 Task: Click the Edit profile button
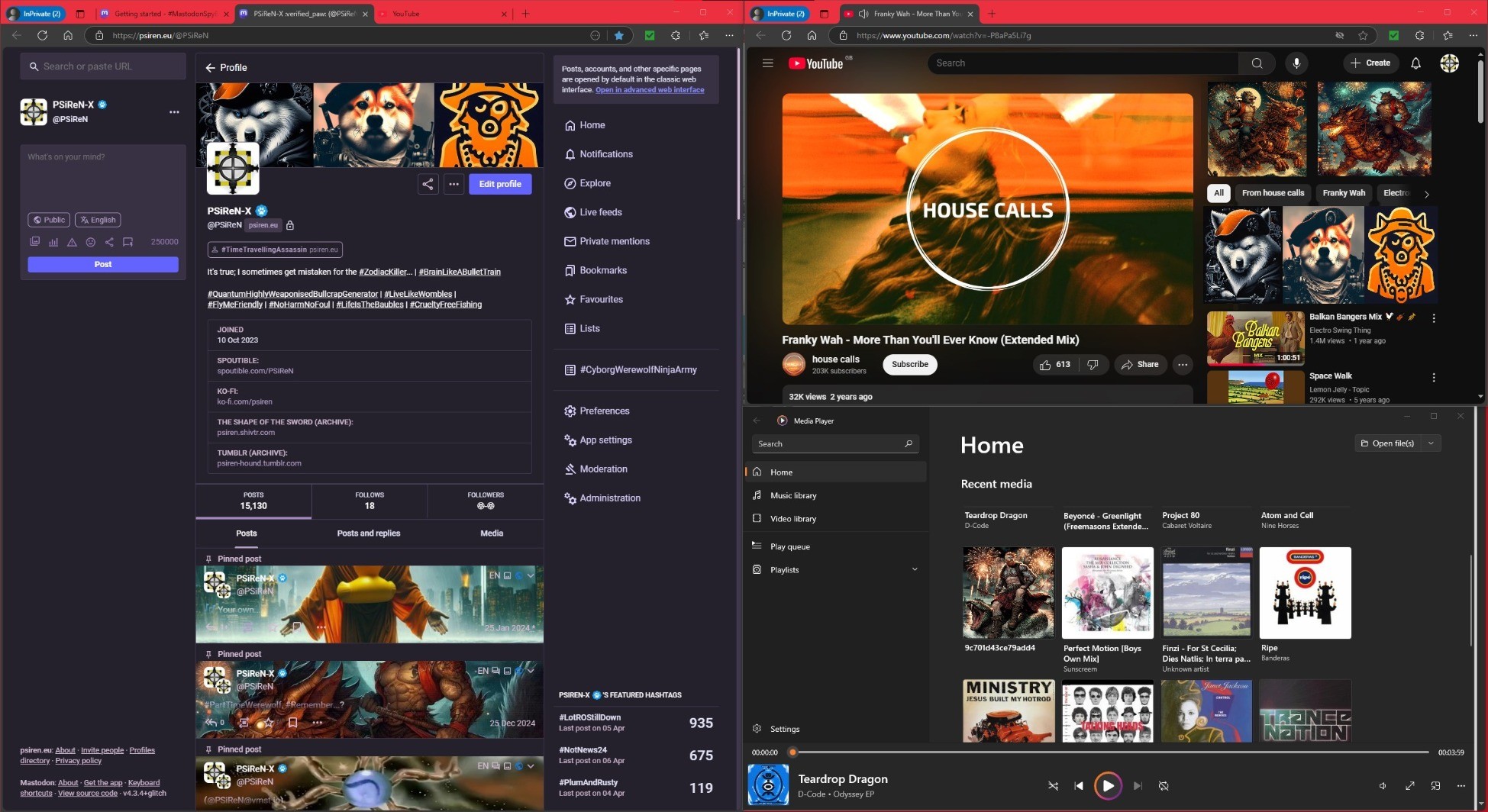coord(500,184)
